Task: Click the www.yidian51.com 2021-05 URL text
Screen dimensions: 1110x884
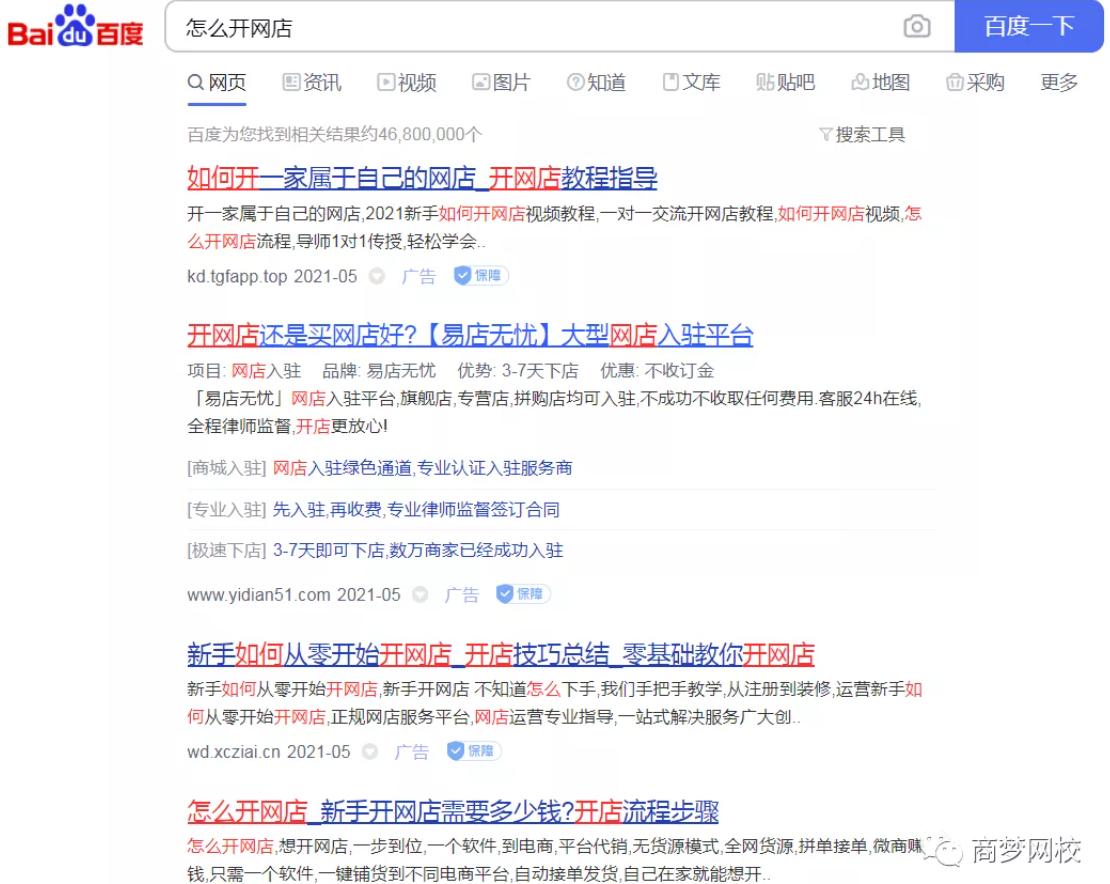Action: 294,595
